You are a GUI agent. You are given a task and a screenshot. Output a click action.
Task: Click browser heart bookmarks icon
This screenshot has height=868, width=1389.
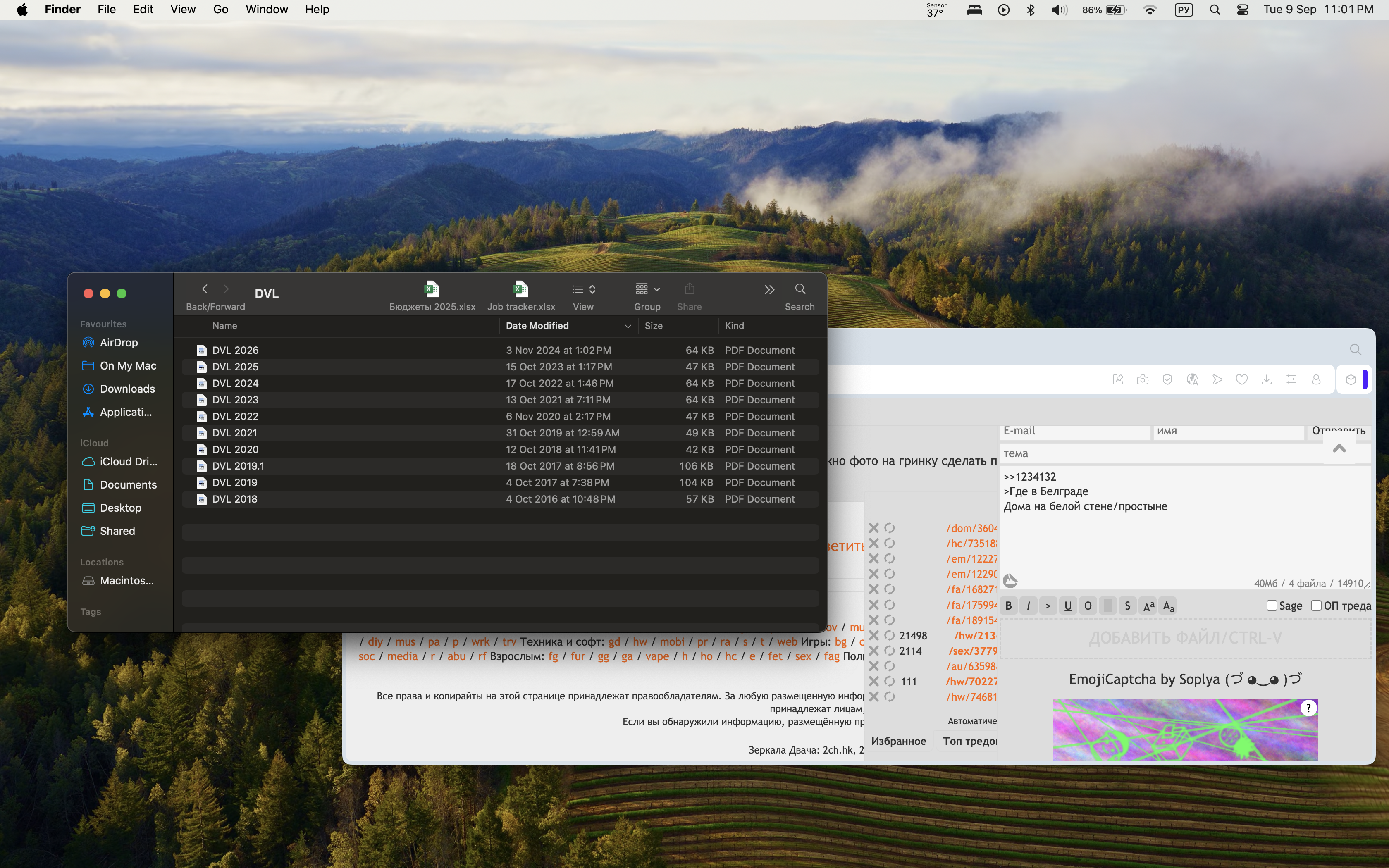[1241, 379]
